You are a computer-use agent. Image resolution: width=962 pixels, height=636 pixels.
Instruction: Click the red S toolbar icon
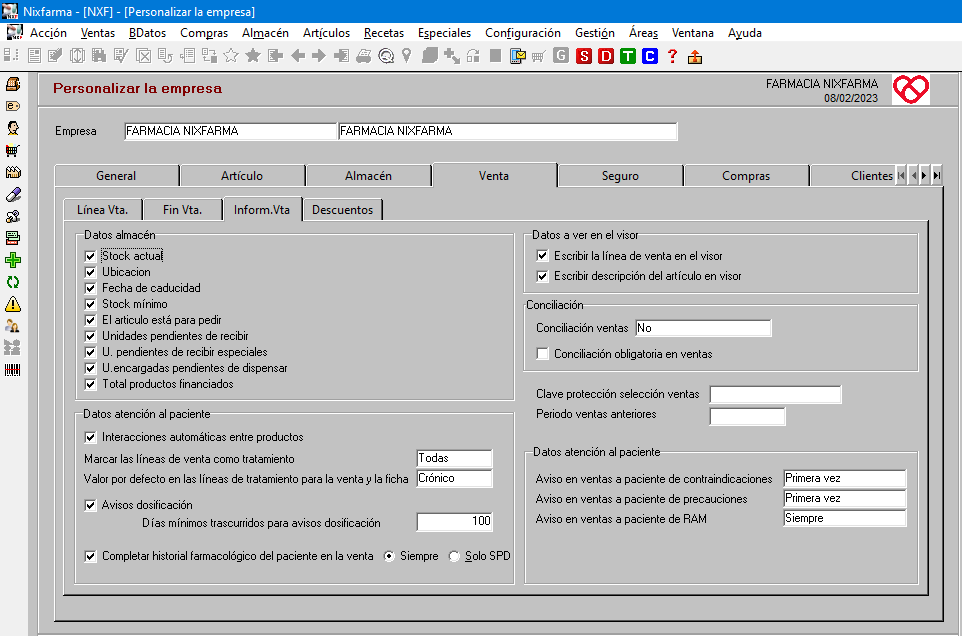583,56
